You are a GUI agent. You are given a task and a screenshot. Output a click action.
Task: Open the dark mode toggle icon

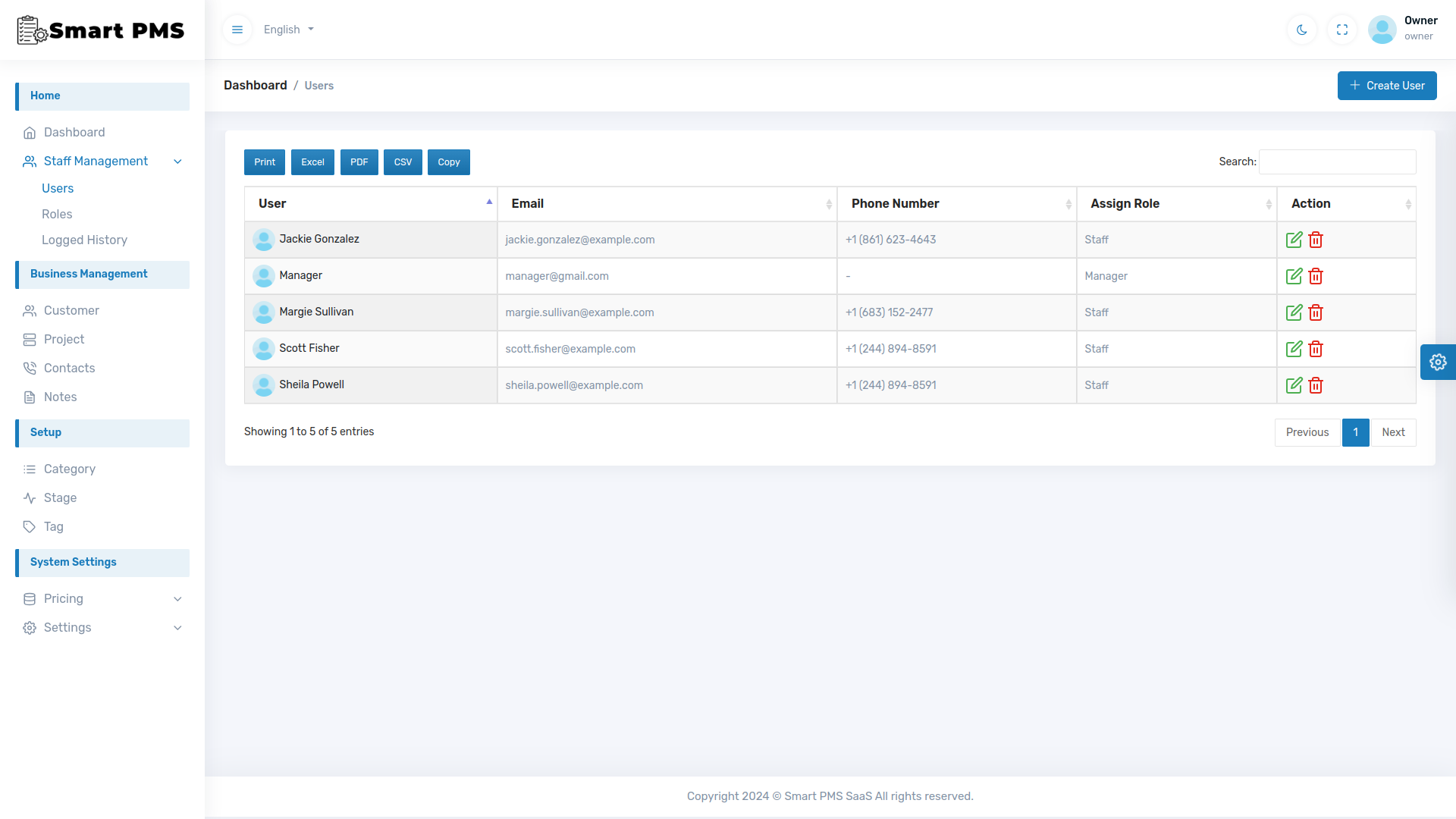(x=1301, y=30)
